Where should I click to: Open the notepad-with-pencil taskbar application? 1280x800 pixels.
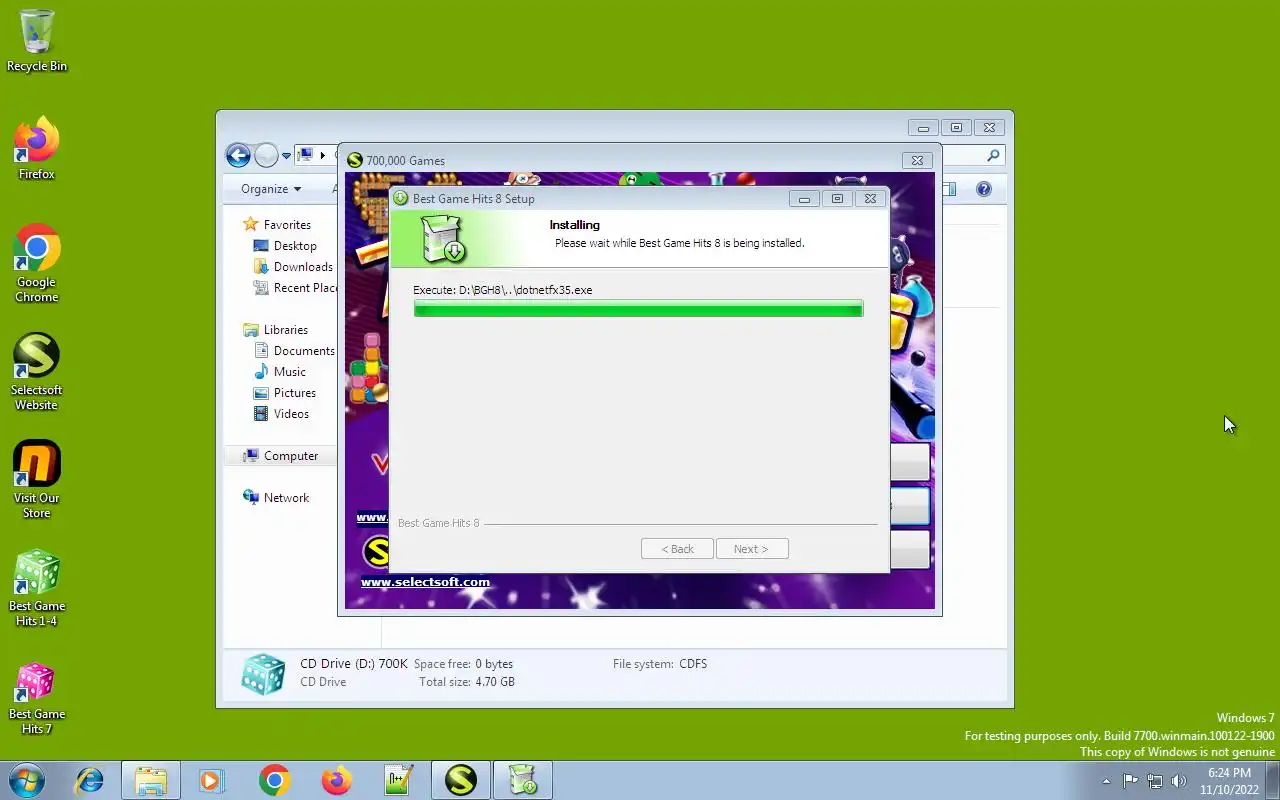[398, 780]
